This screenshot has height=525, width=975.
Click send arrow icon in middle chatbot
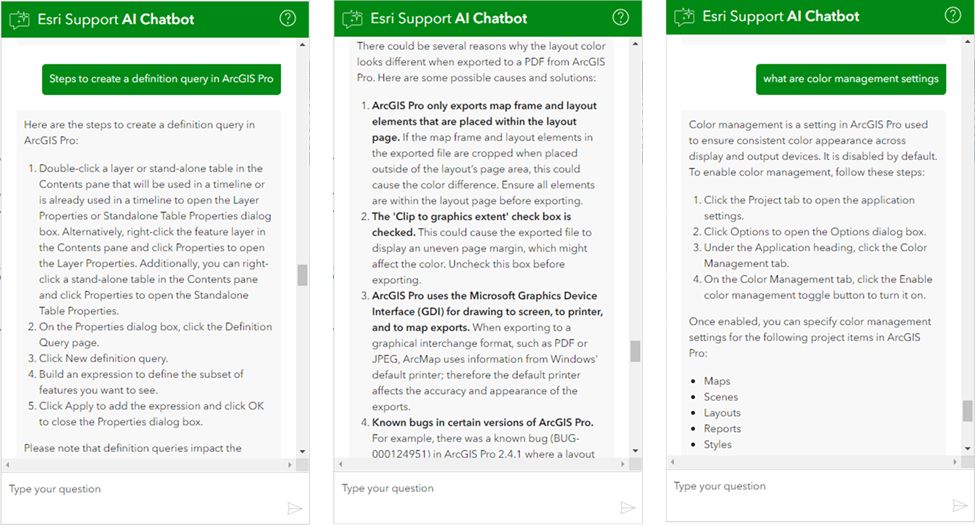pyautogui.click(x=628, y=508)
